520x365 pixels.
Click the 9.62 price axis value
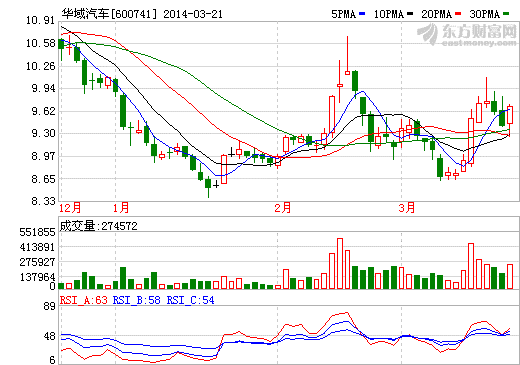43,111
